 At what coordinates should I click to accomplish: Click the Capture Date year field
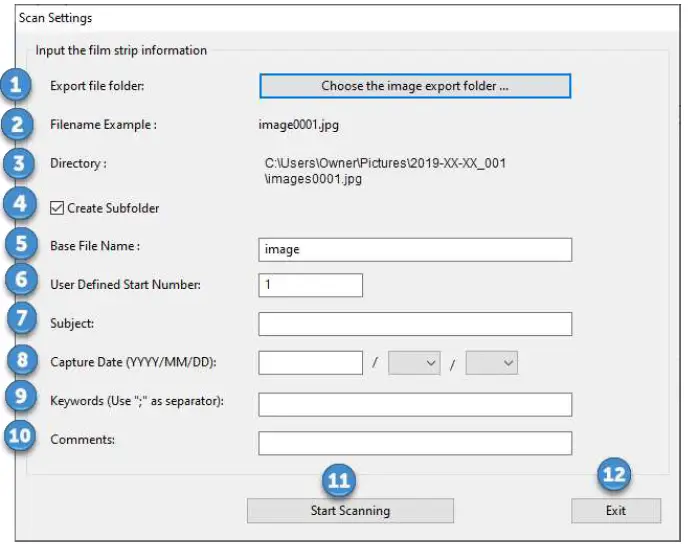point(310,363)
